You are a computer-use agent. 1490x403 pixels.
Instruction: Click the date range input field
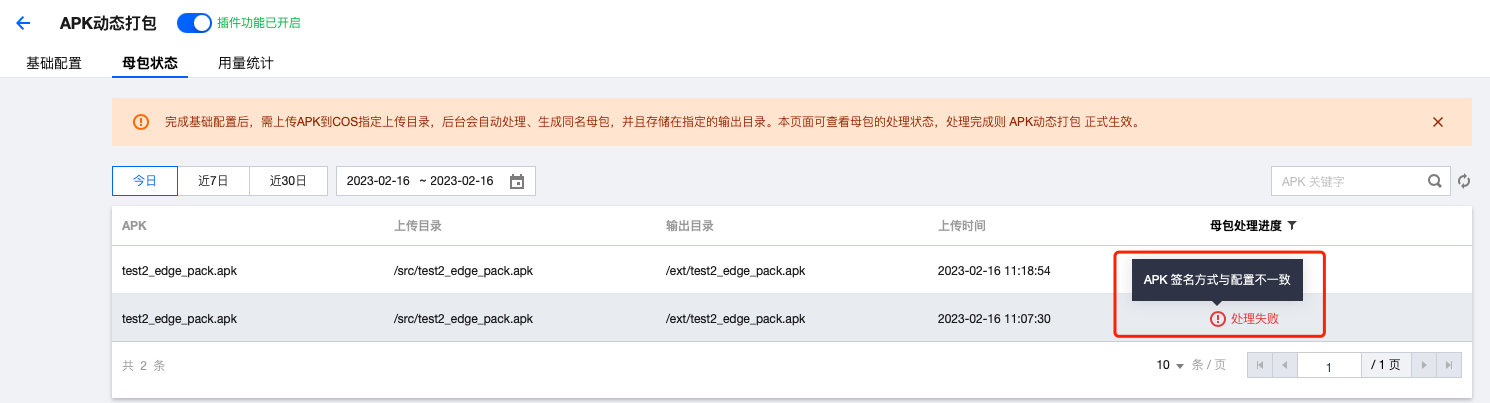[436, 181]
